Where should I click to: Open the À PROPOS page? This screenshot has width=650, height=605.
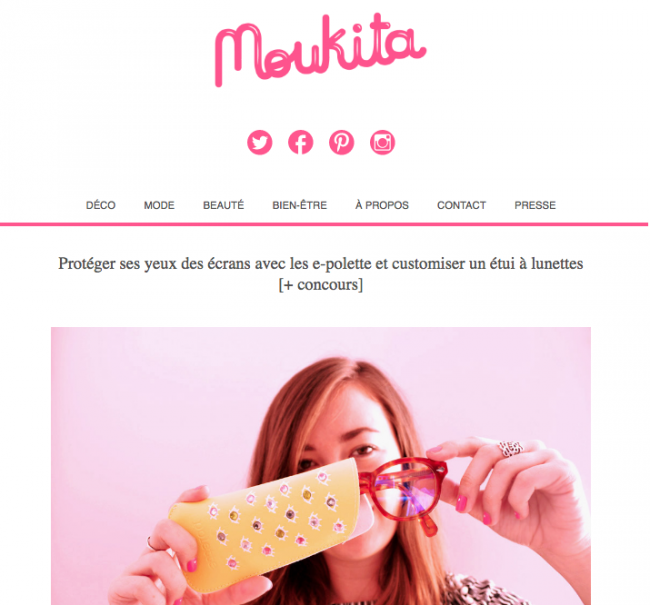pyautogui.click(x=382, y=205)
